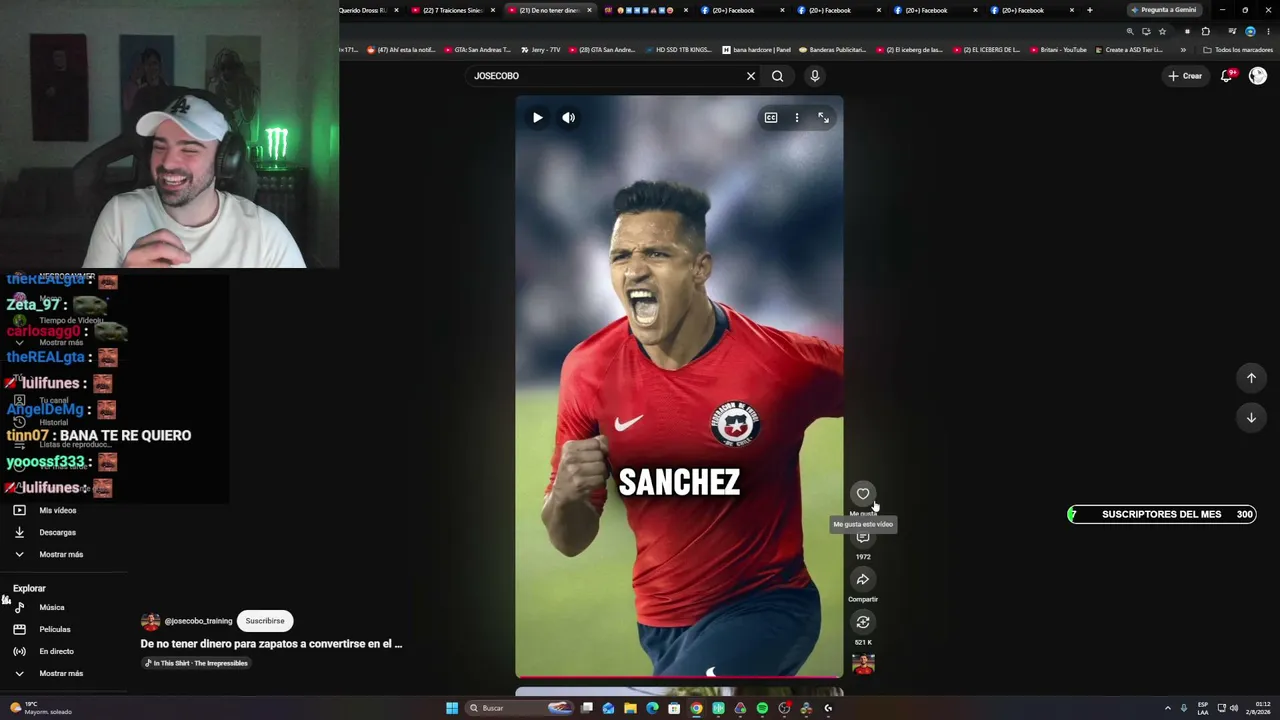Open a new browser tab

coord(1089,10)
